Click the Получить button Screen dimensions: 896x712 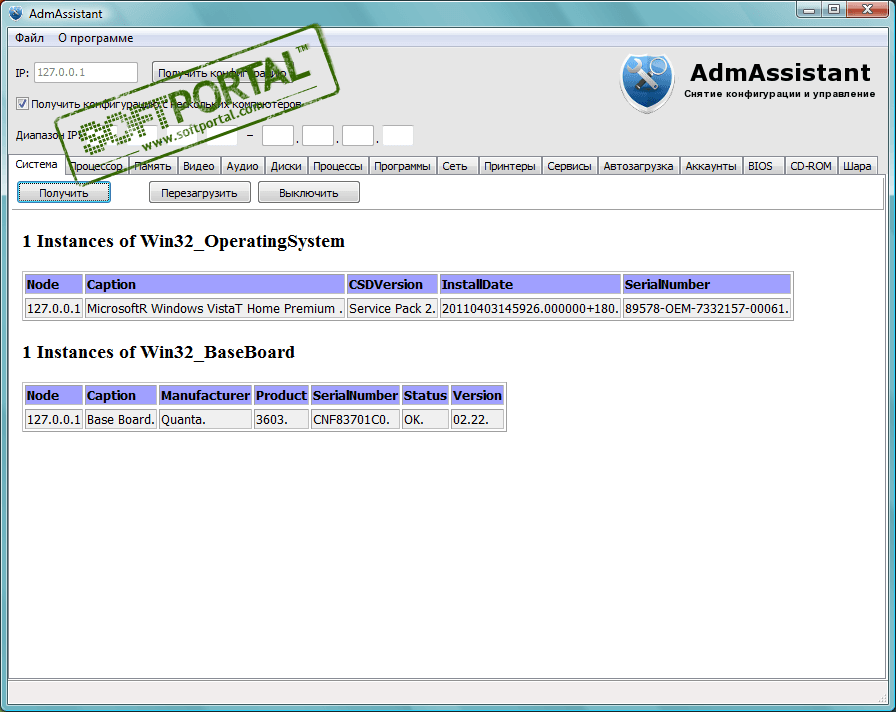(x=63, y=193)
